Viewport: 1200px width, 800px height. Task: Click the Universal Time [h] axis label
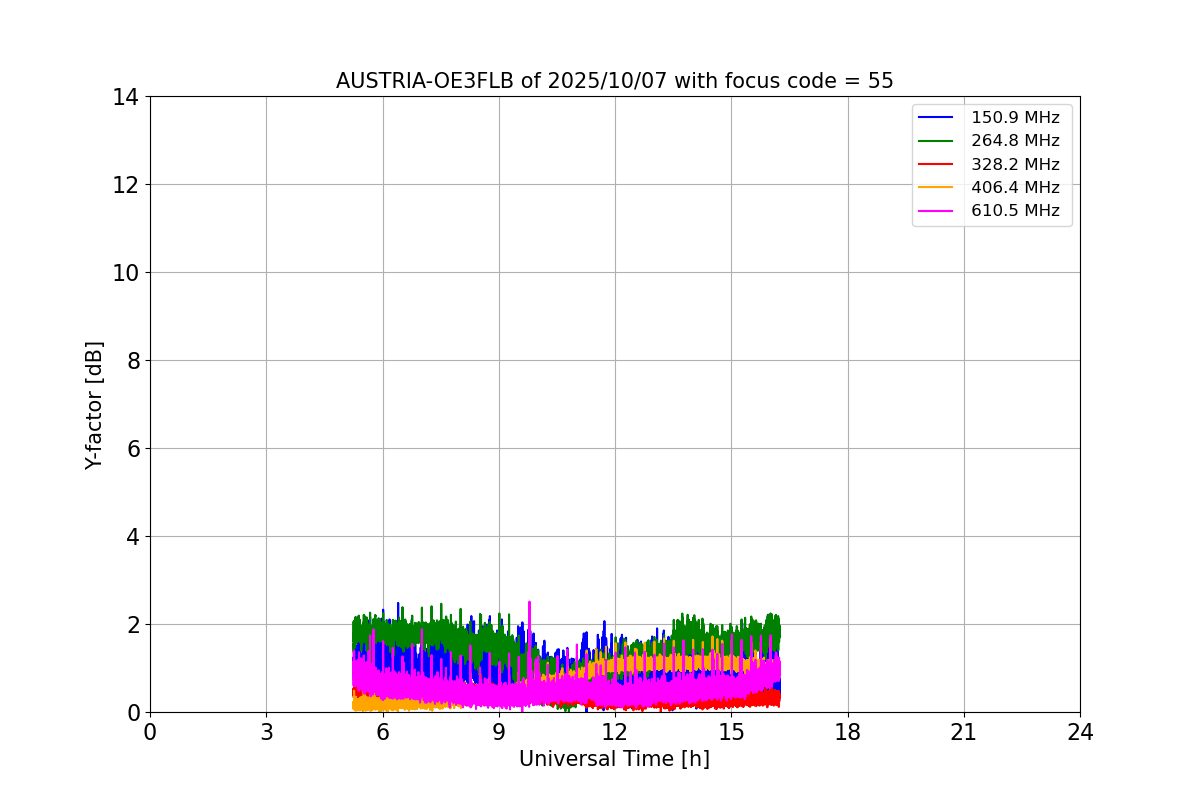point(614,759)
